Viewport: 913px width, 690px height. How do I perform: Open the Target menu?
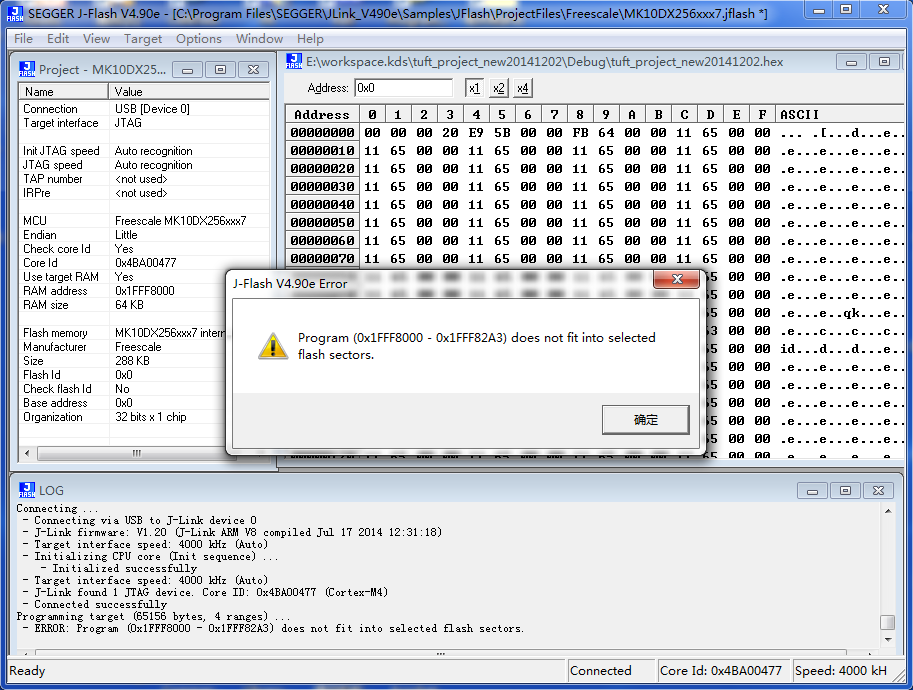coord(143,38)
